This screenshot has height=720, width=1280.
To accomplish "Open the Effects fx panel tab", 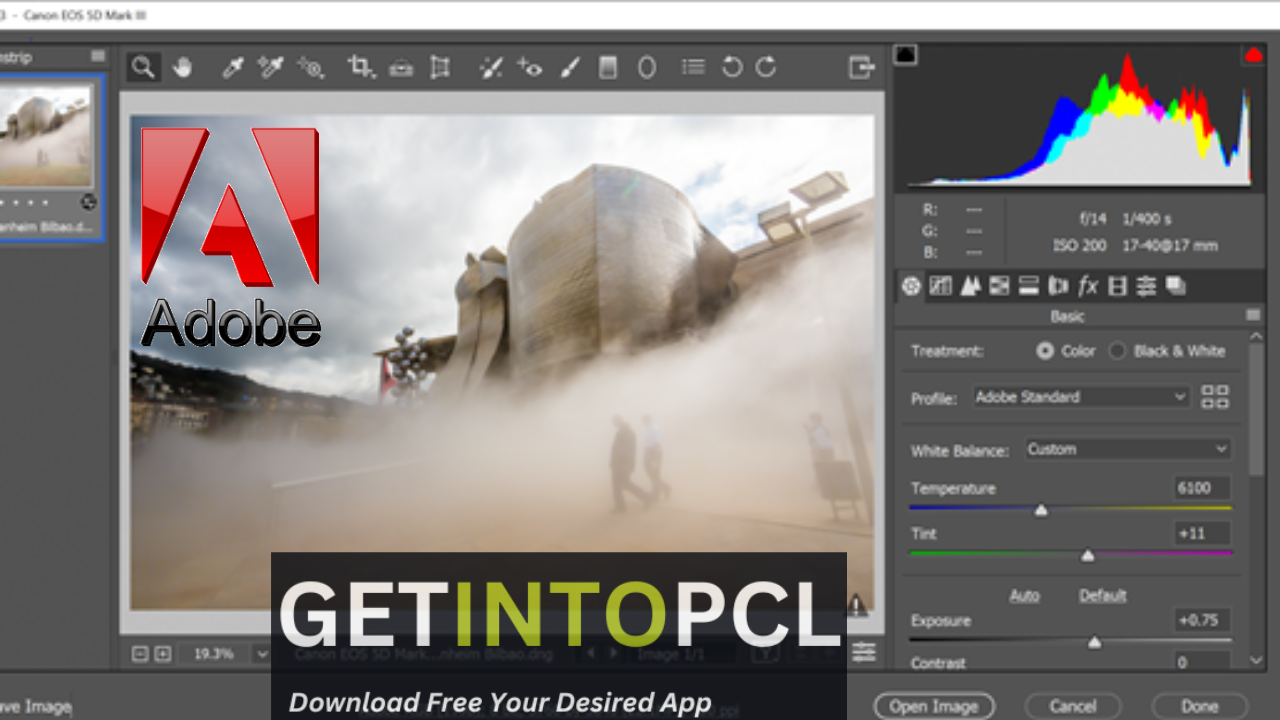I will pos(1088,286).
